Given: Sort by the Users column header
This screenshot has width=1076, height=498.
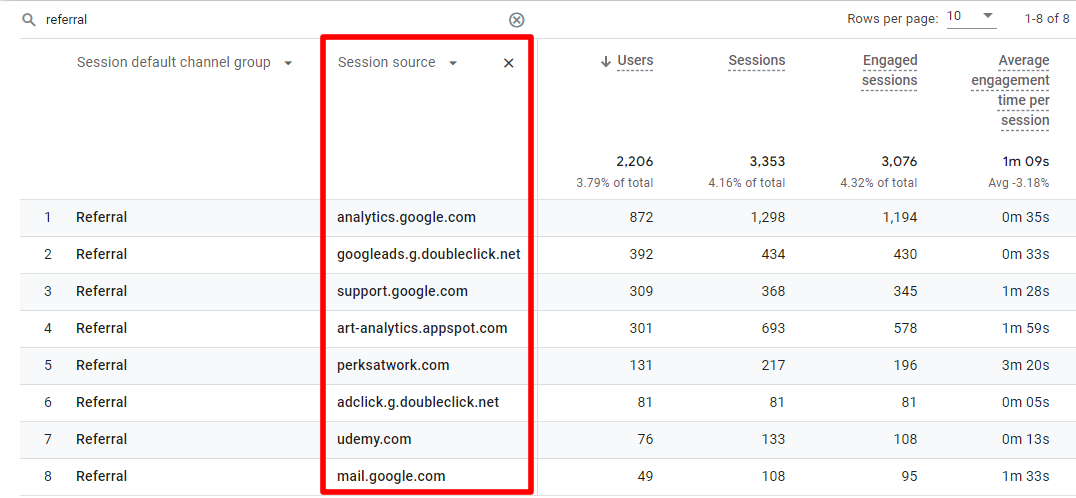Looking at the screenshot, I should tap(635, 61).
